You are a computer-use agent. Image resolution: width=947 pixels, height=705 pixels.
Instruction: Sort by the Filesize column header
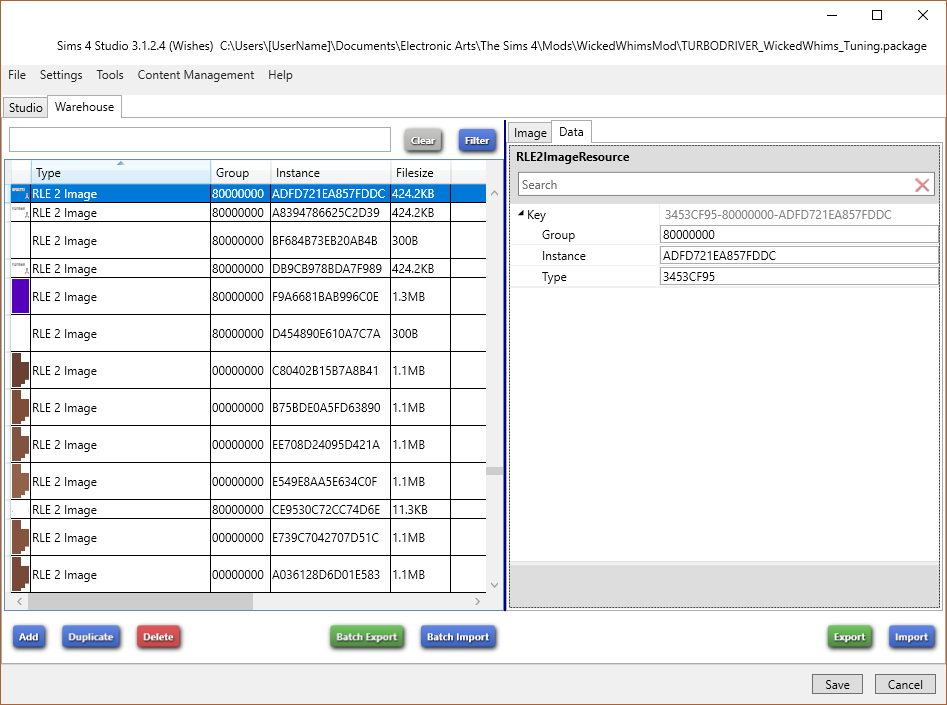(421, 173)
